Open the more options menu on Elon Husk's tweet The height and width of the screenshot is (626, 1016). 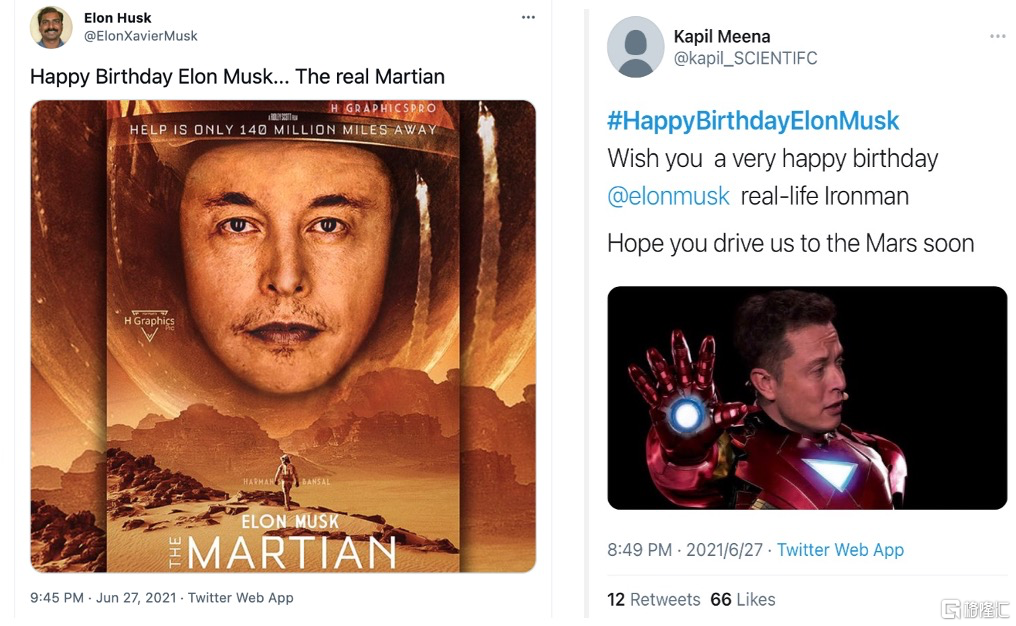[x=528, y=18]
